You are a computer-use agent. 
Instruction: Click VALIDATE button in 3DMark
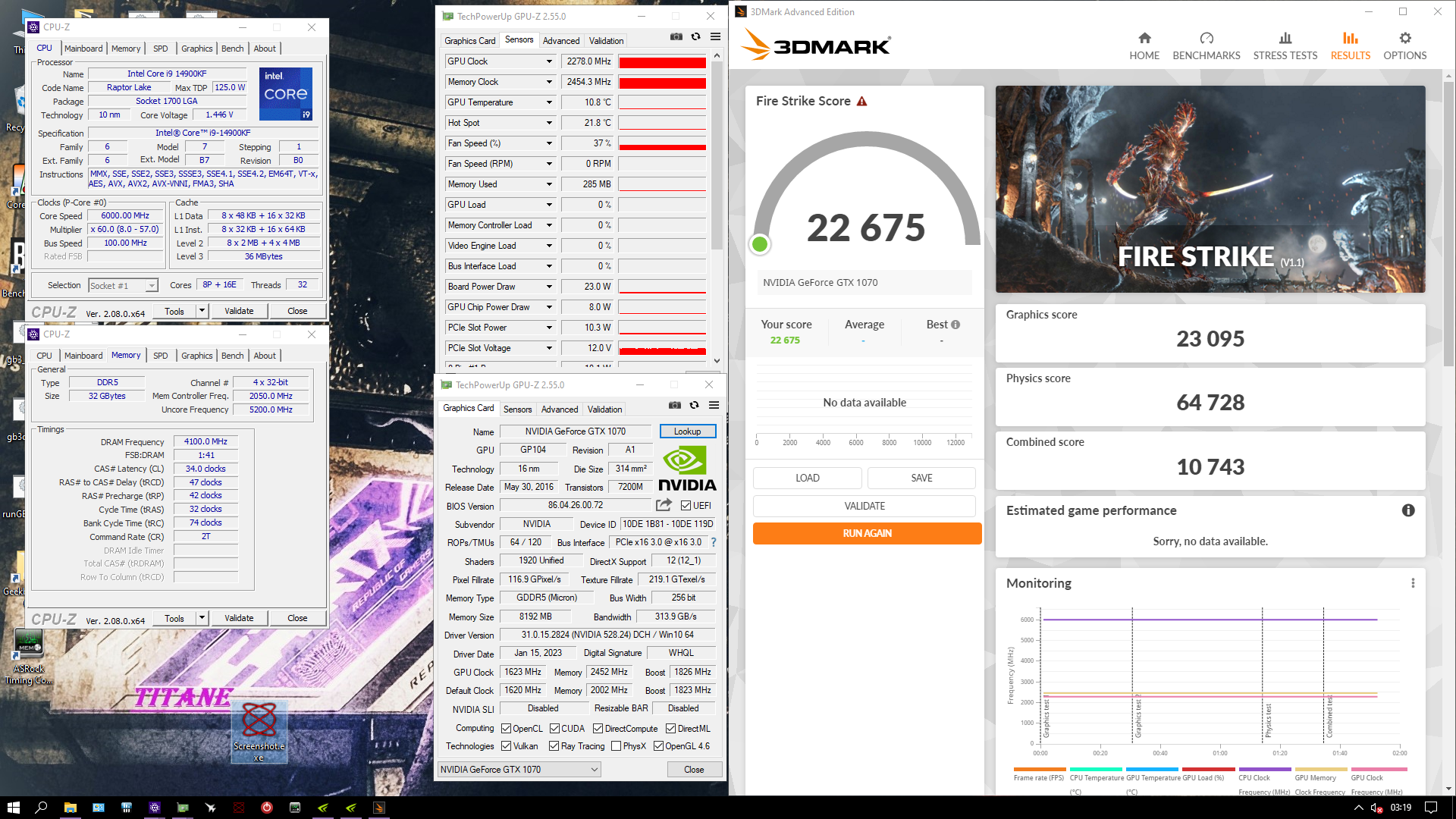[864, 506]
